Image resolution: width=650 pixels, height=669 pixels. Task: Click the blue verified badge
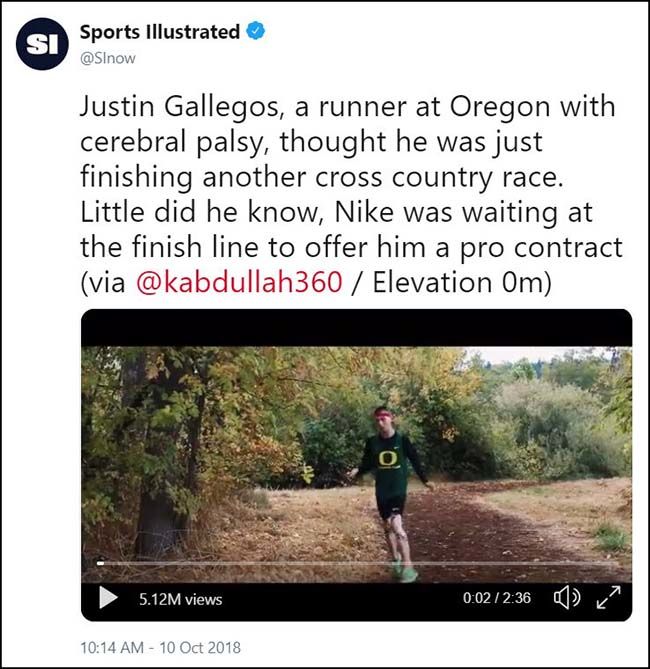pos(256,32)
